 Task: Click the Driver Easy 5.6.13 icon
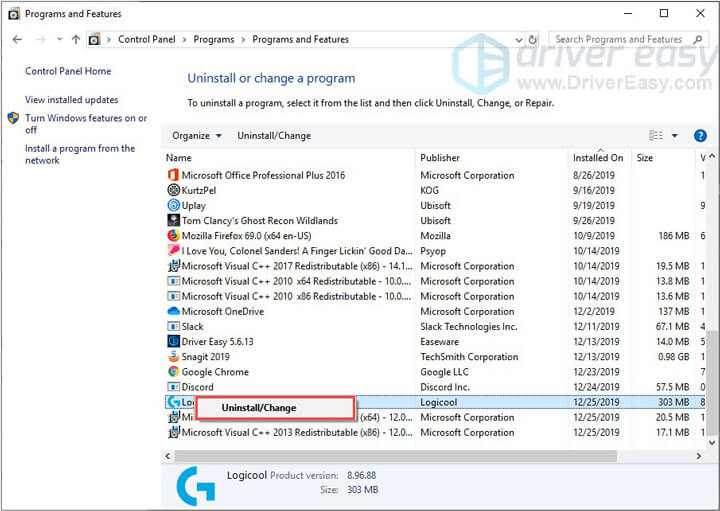click(x=173, y=342)
